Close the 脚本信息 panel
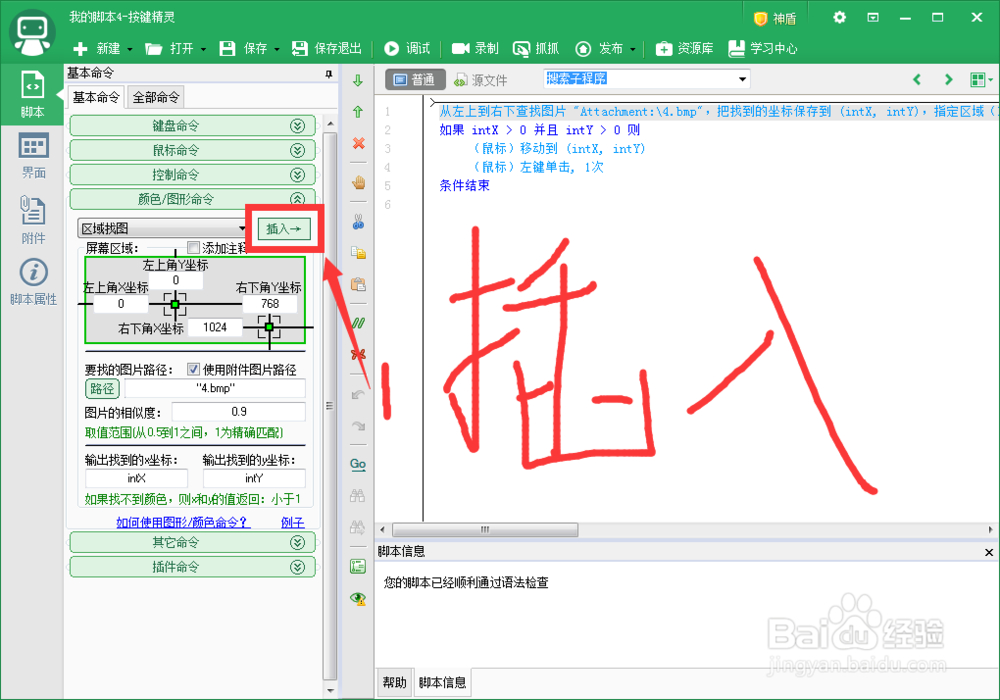Screen dimensions: 1000x700 pos(989,552)
